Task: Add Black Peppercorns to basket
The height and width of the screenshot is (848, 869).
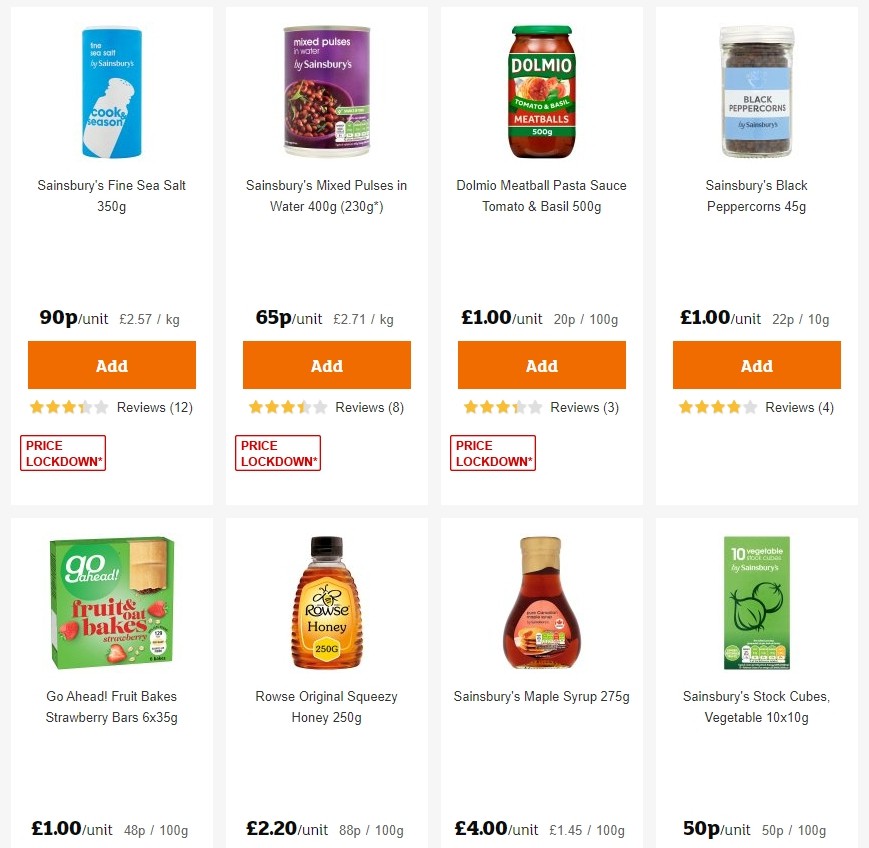Action: (x=756, y=365)
